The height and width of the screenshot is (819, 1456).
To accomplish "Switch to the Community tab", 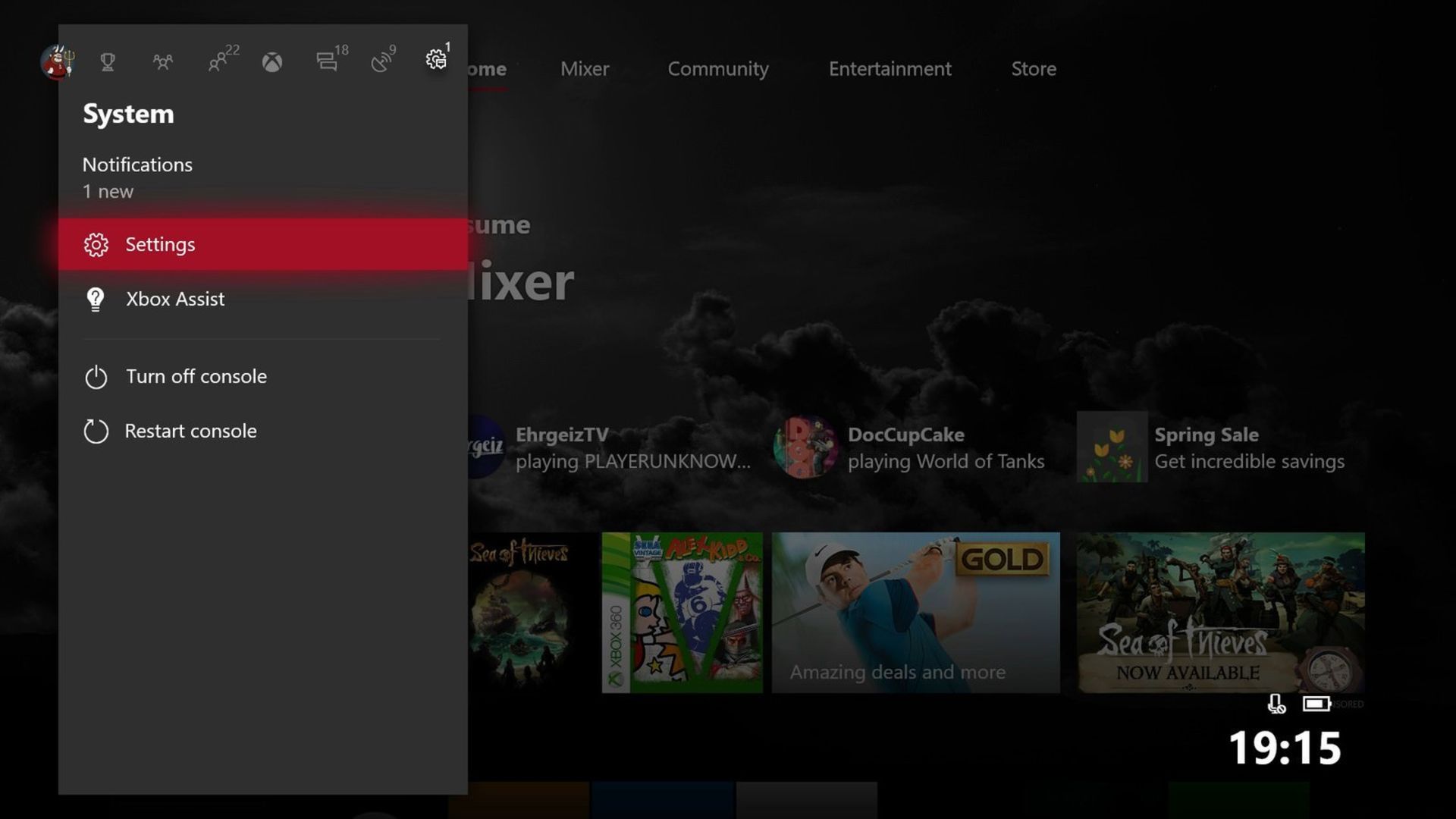I will (718, 69).
